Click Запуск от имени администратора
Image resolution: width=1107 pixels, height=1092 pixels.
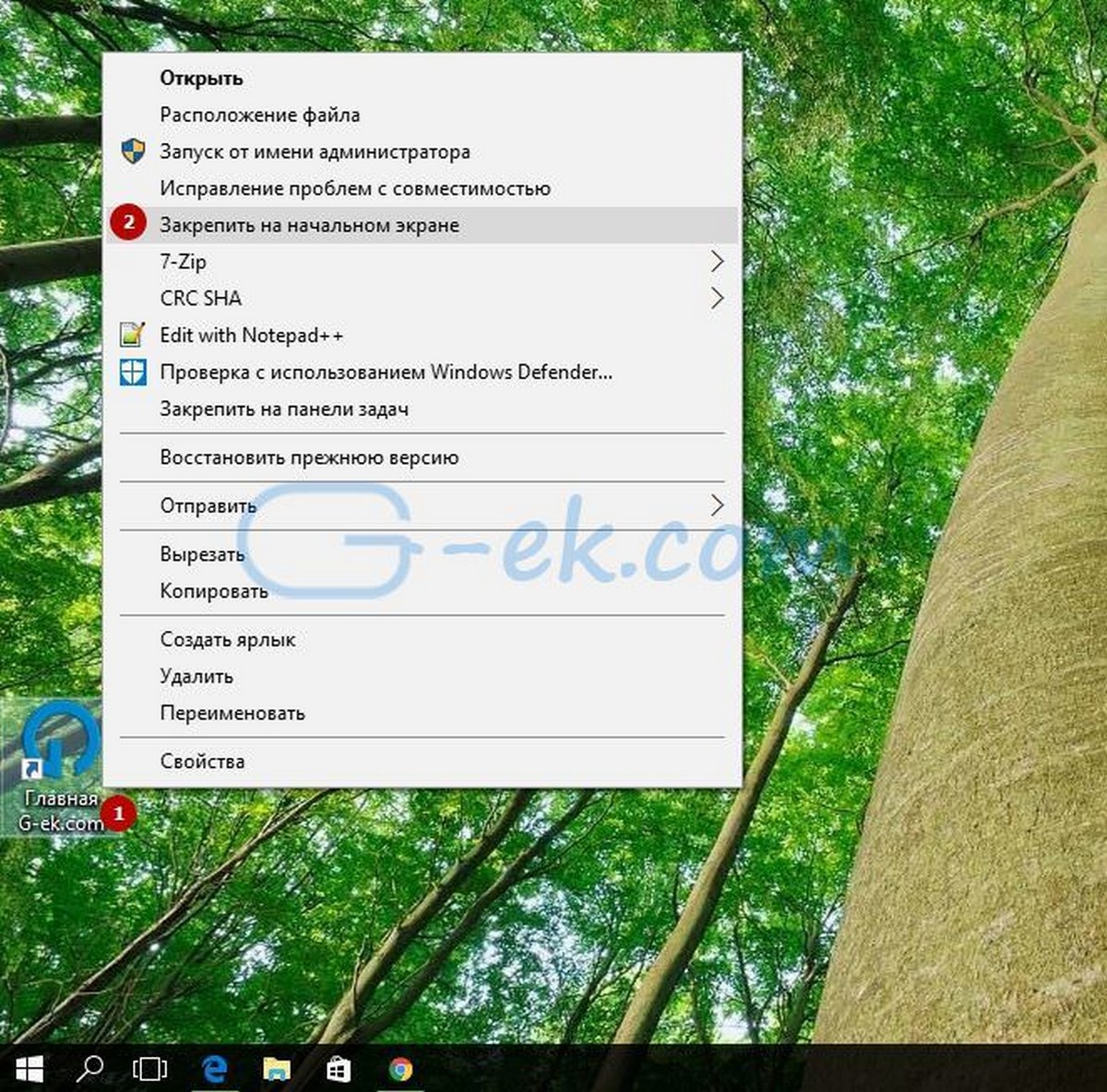(315, 152)
